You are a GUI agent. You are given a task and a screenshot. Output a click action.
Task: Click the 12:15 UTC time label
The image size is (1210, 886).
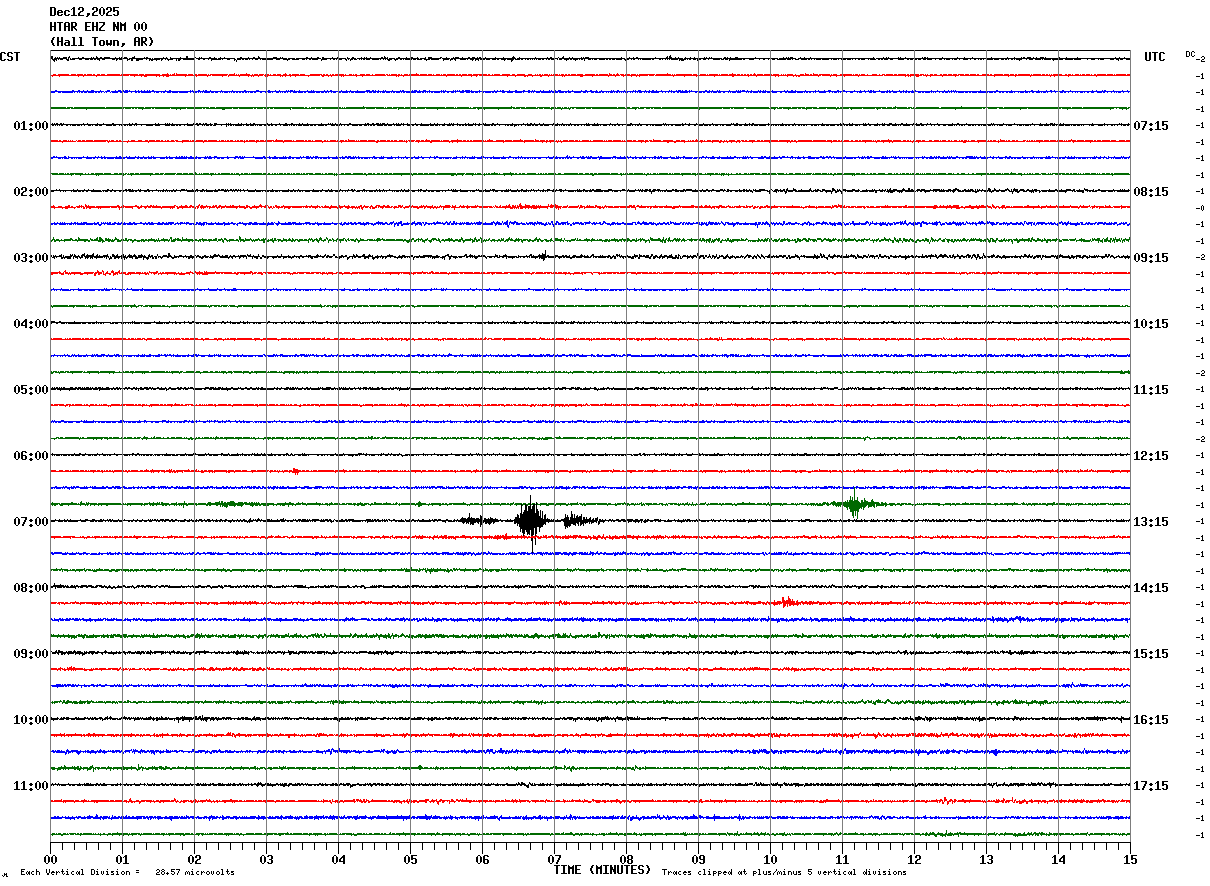pos(1151,456)
